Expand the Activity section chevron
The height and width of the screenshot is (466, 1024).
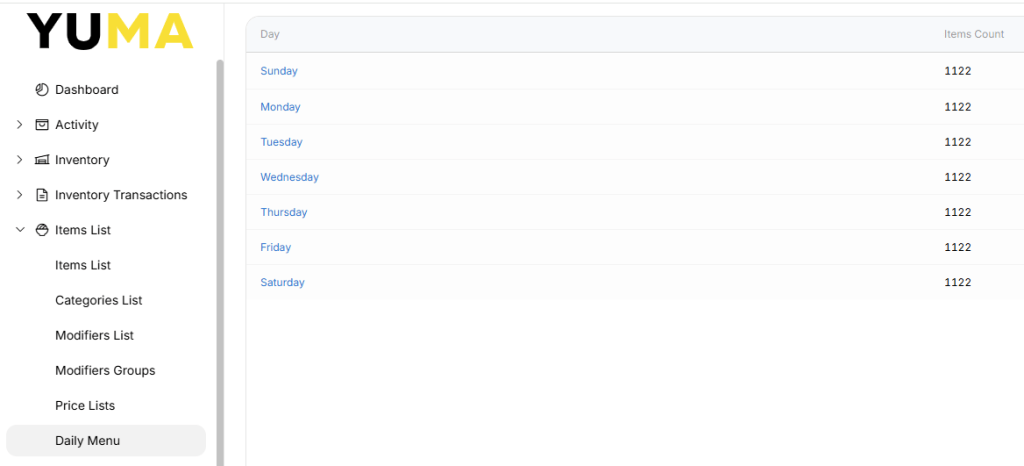click(20, 125)
